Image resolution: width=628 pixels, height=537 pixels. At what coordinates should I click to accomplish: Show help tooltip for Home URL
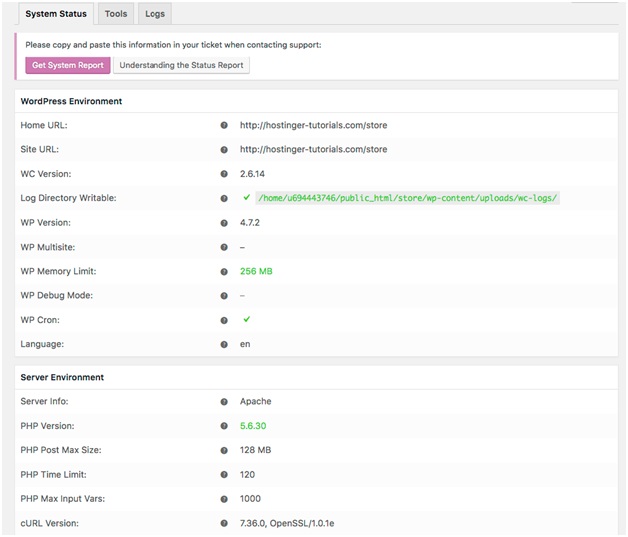tap(224, 125)
